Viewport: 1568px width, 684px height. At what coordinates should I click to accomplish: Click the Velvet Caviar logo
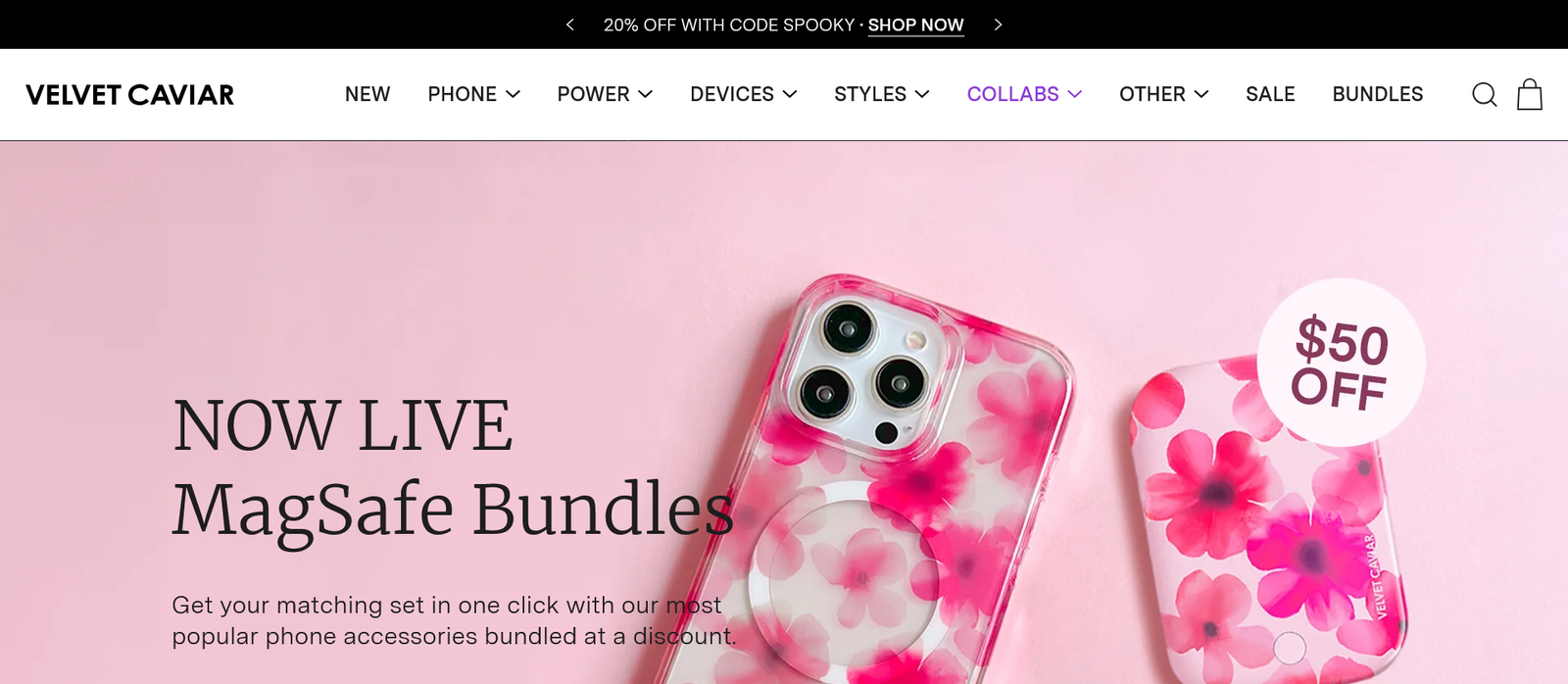tap(130, 95)
